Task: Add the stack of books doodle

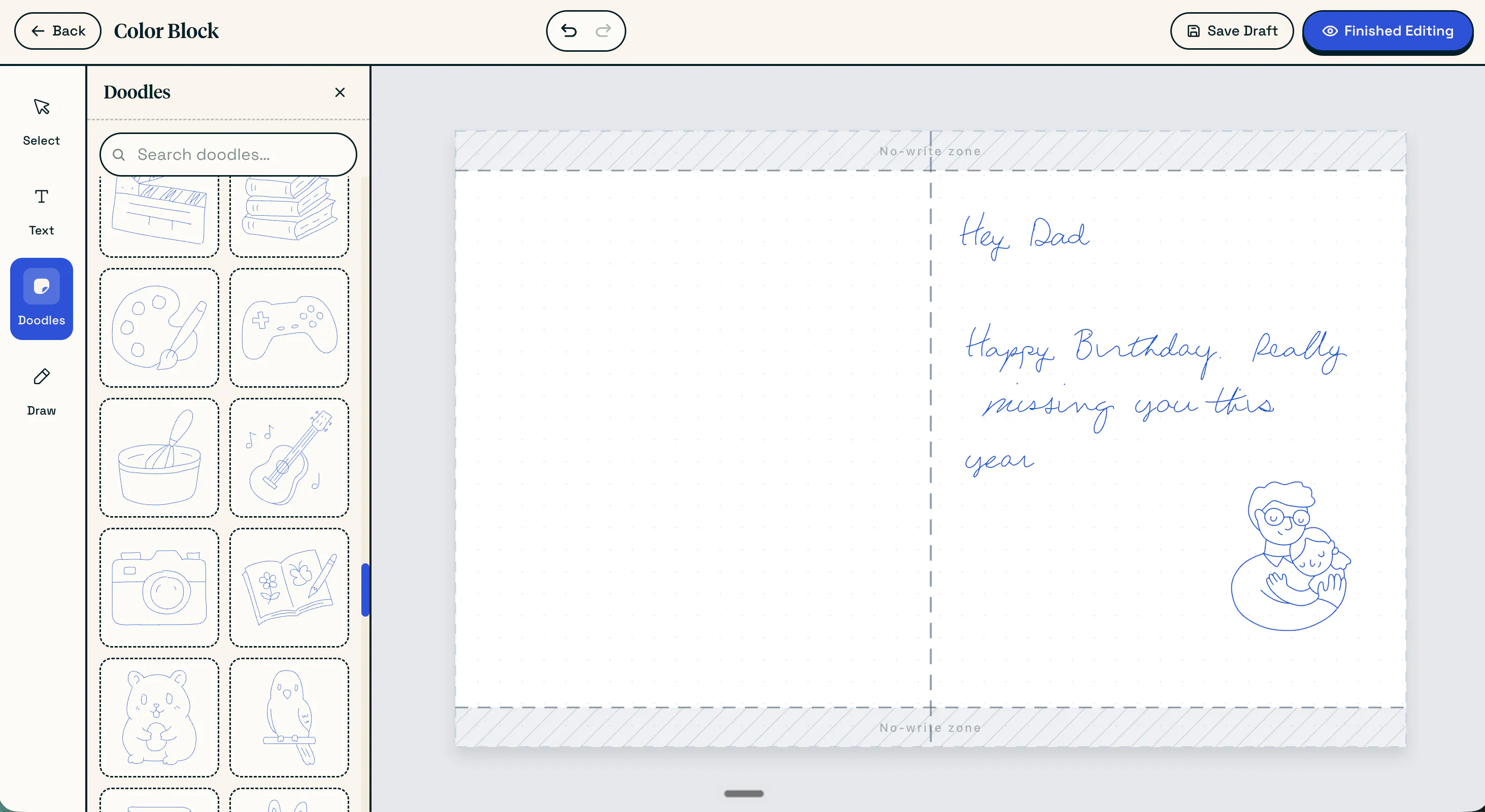Action: 289,216
